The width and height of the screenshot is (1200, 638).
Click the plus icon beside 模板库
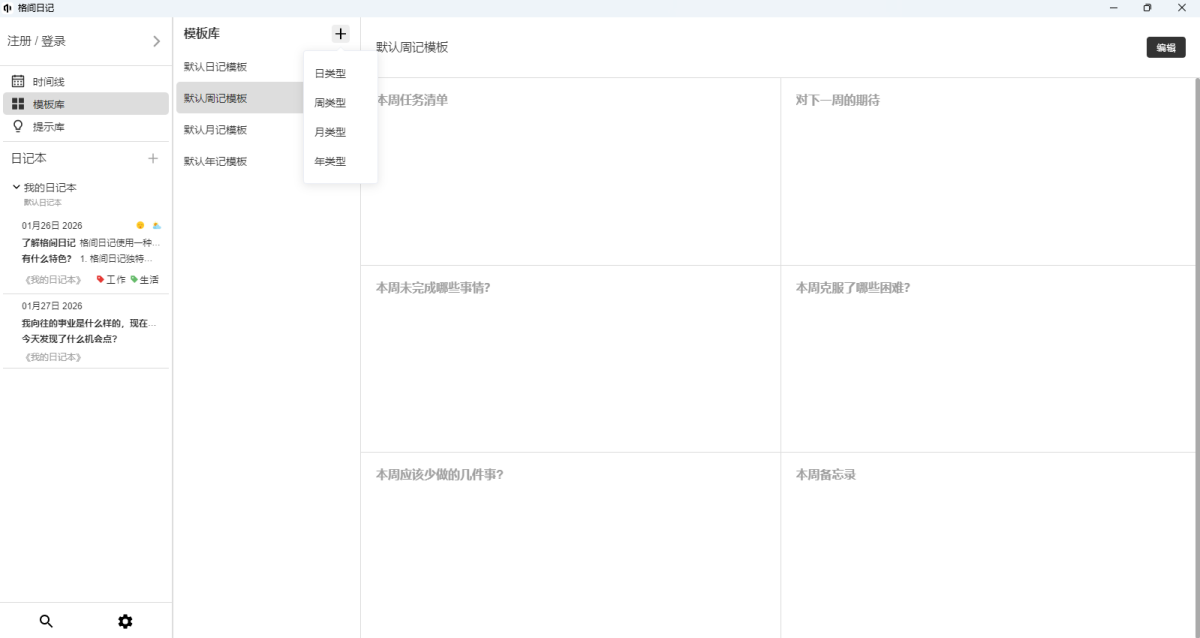(x=340, y=34)
